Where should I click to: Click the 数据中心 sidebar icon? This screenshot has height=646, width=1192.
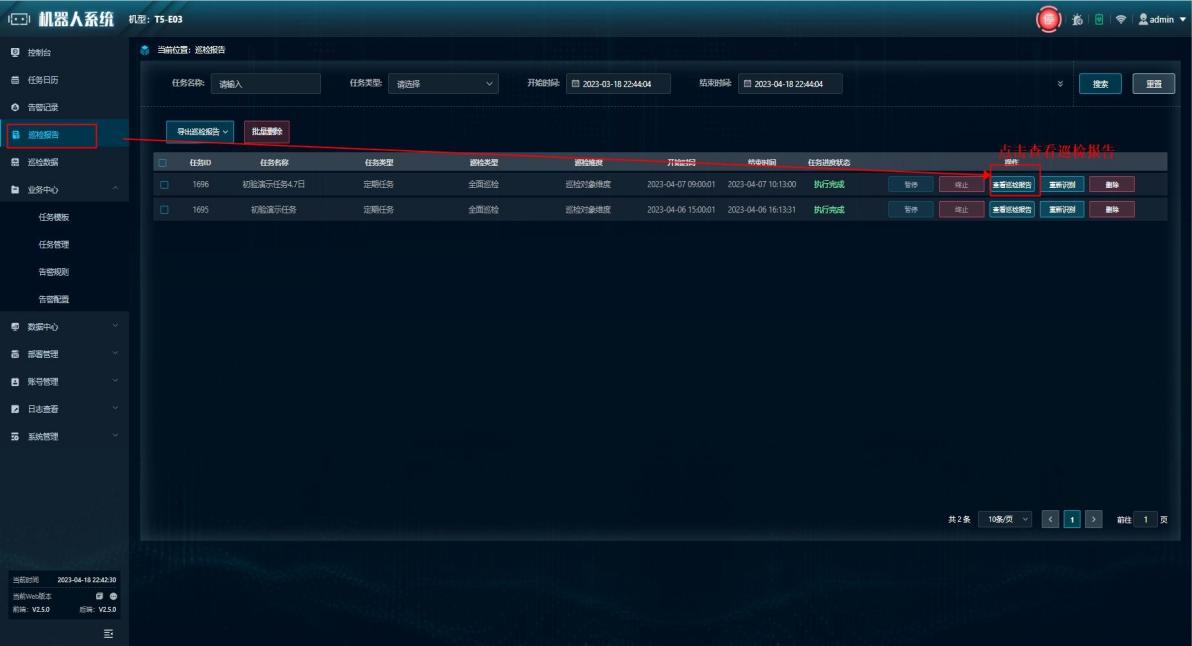[15, 327]
